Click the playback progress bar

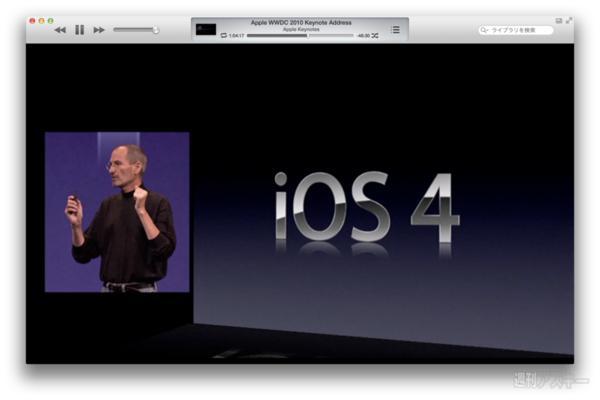(x=300, y=36)
